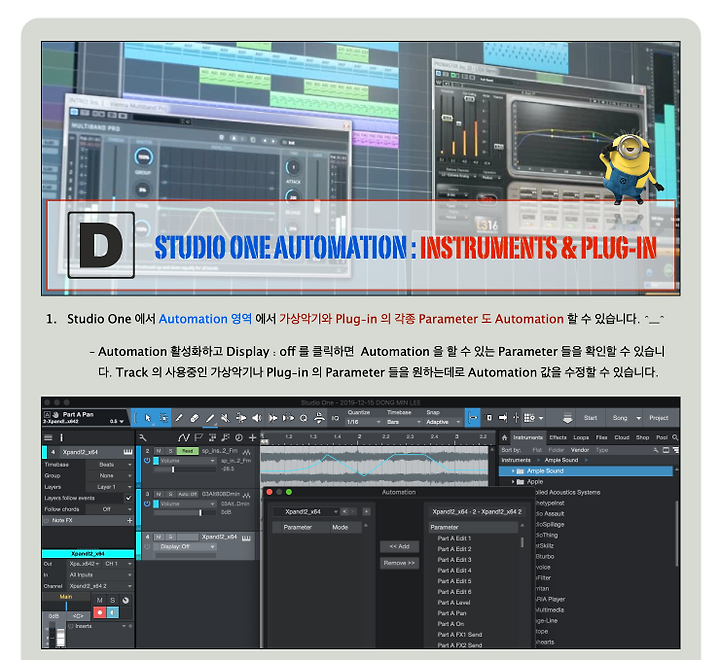Mute channel with M in inspector
720x660 pixels.
coord(100,600)
